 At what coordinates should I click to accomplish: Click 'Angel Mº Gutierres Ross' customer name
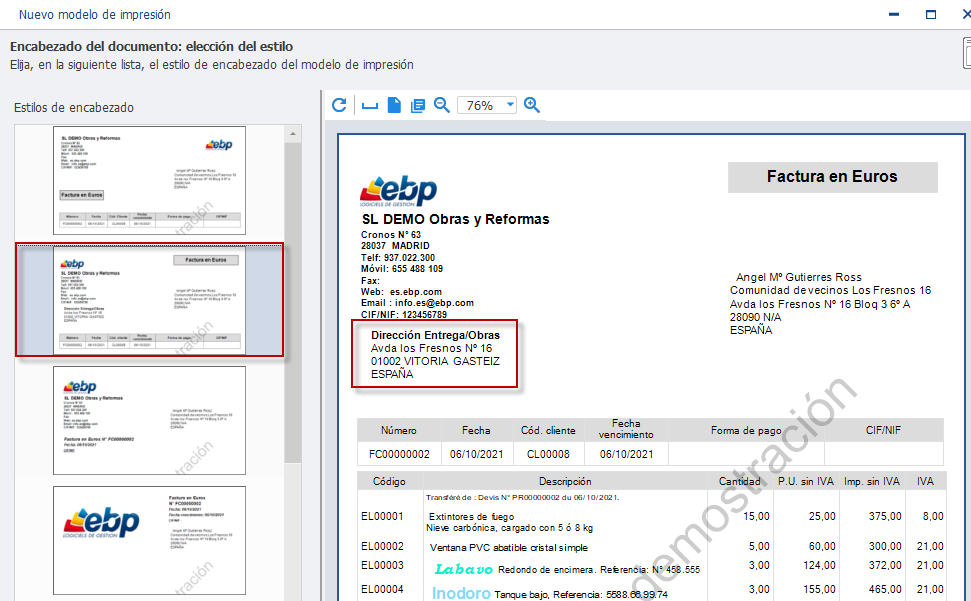[x=798, y=277]
